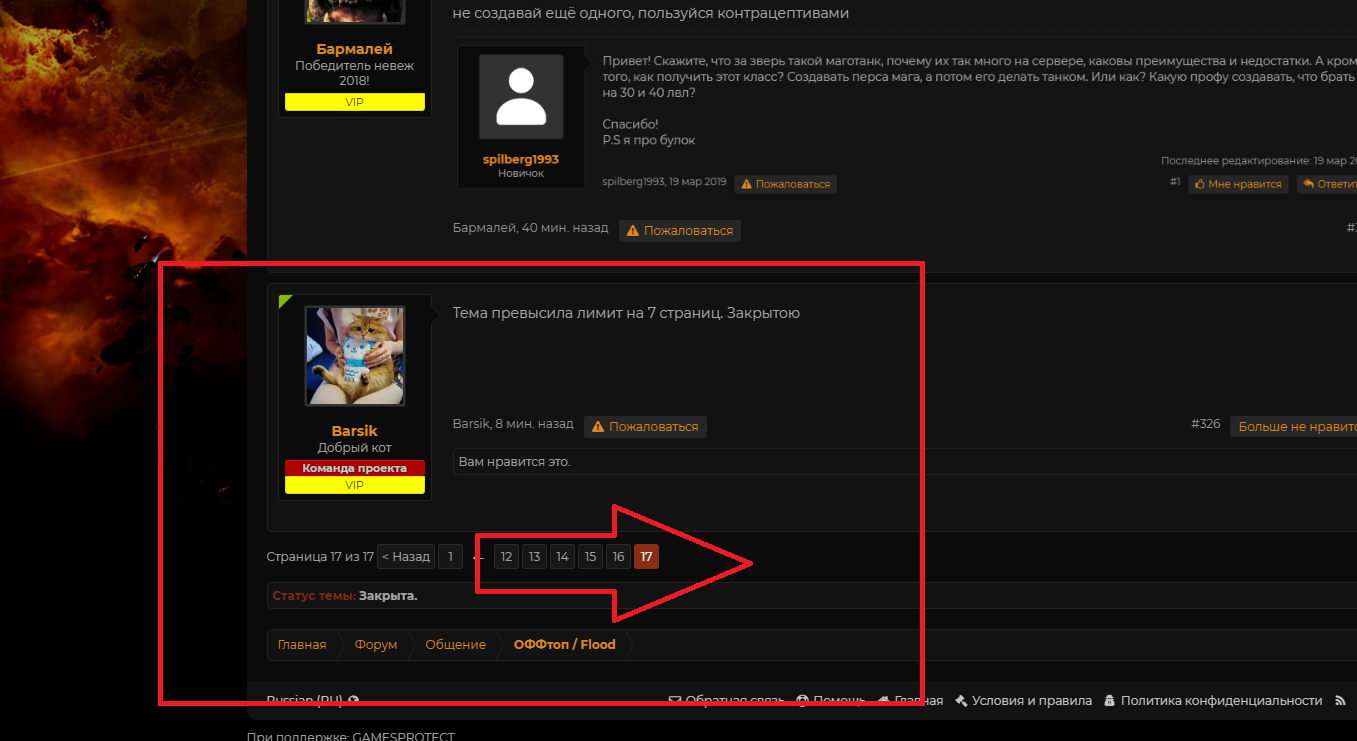The height and width of the screenshot is (741, 1357).
Task: Report Barsik's post via Пожаловаться
Action: pyautogui.click(x=645, y=426)
